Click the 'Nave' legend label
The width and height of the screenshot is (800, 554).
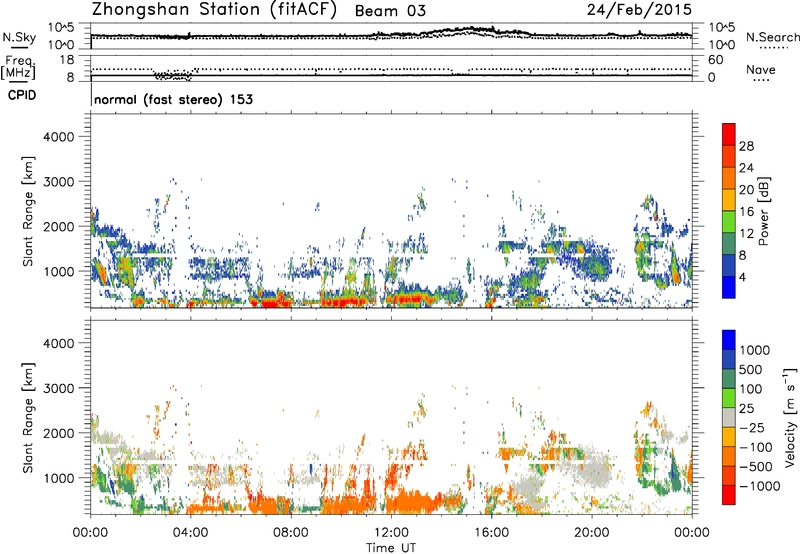click(x=760, y=69)
